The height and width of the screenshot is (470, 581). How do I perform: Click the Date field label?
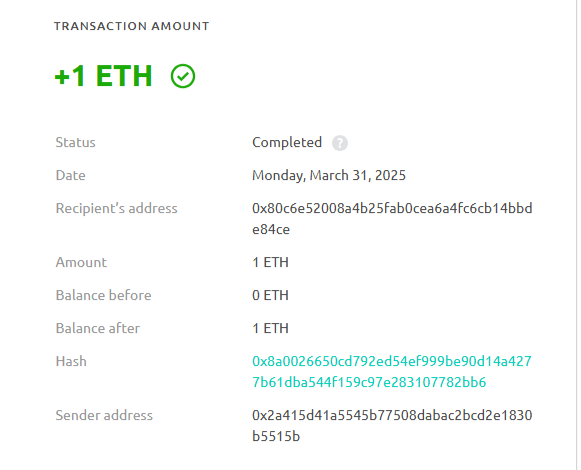pos(70,175)
